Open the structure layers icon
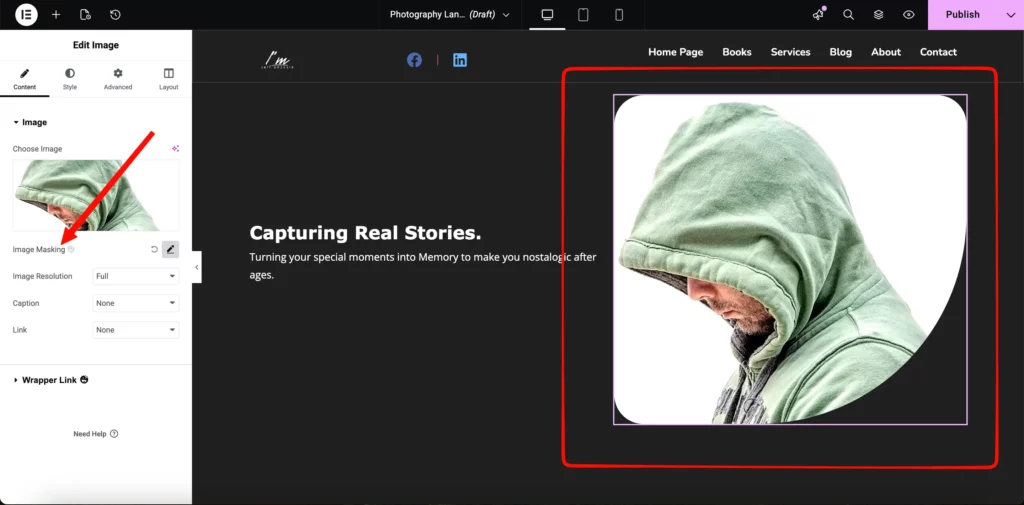The height and width of the screenshot is (505, 1024). (878, 14)
